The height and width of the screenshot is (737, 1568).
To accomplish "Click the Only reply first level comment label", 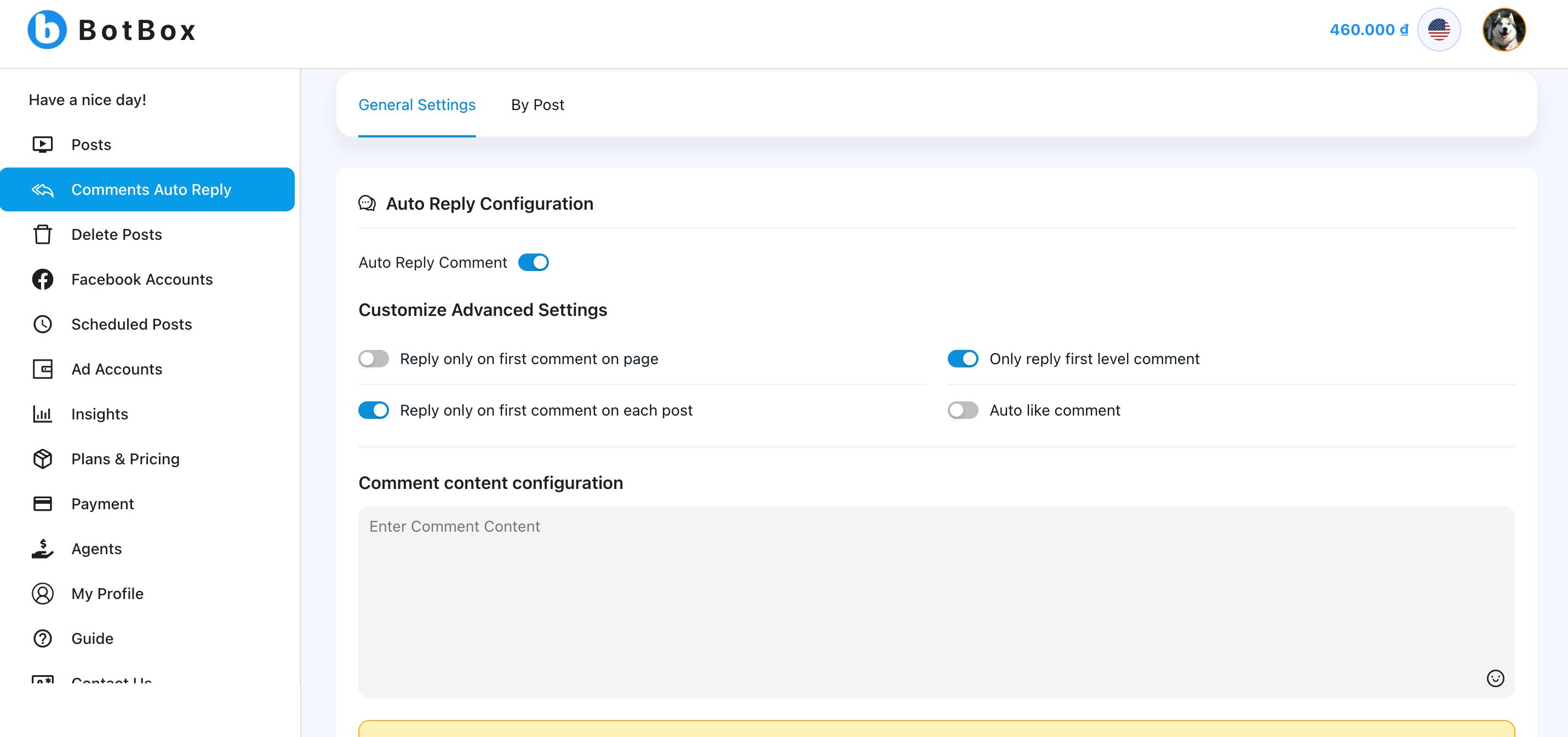I will [x=1095, y=359].
